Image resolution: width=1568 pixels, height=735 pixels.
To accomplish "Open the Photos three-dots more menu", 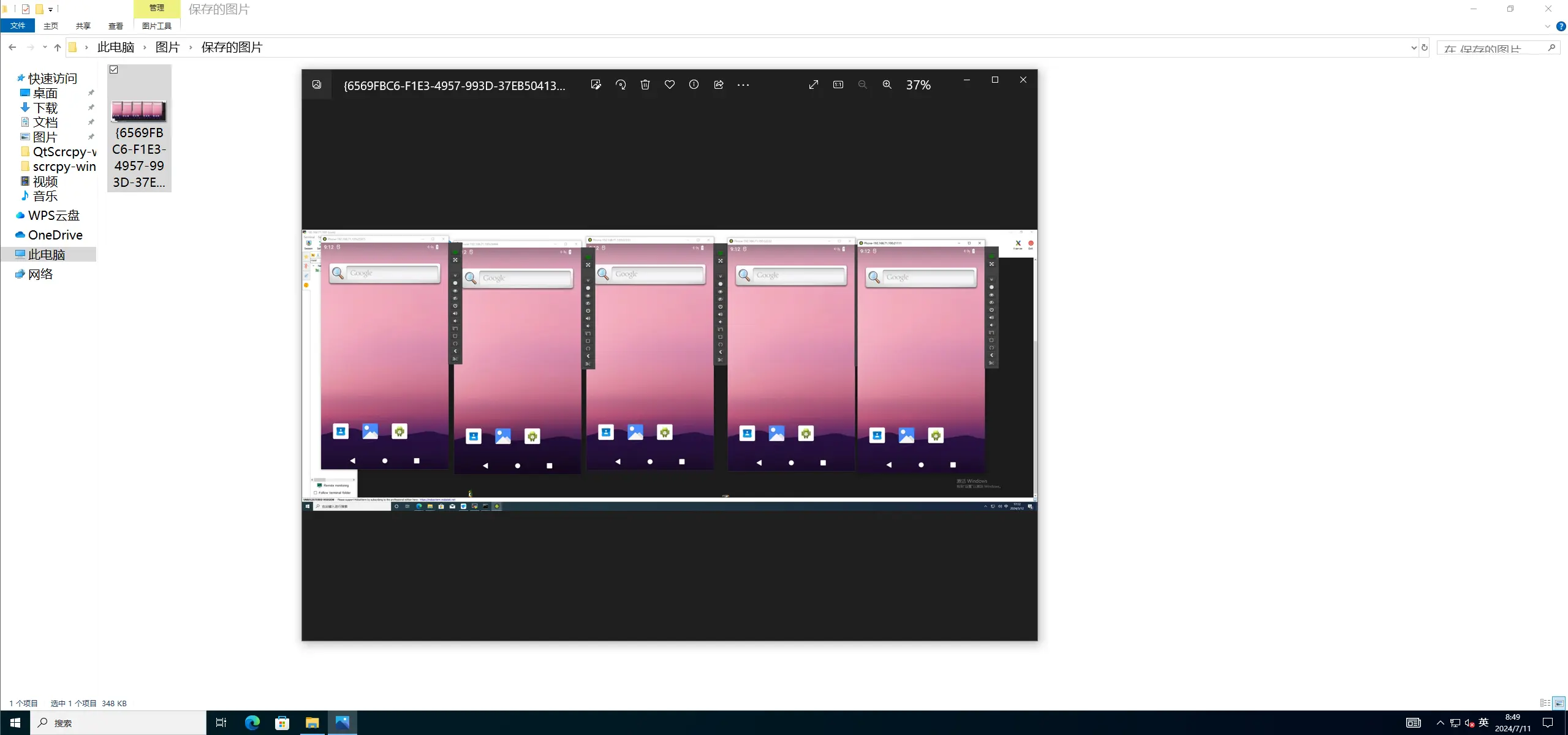I will click(x=743, y=85).
